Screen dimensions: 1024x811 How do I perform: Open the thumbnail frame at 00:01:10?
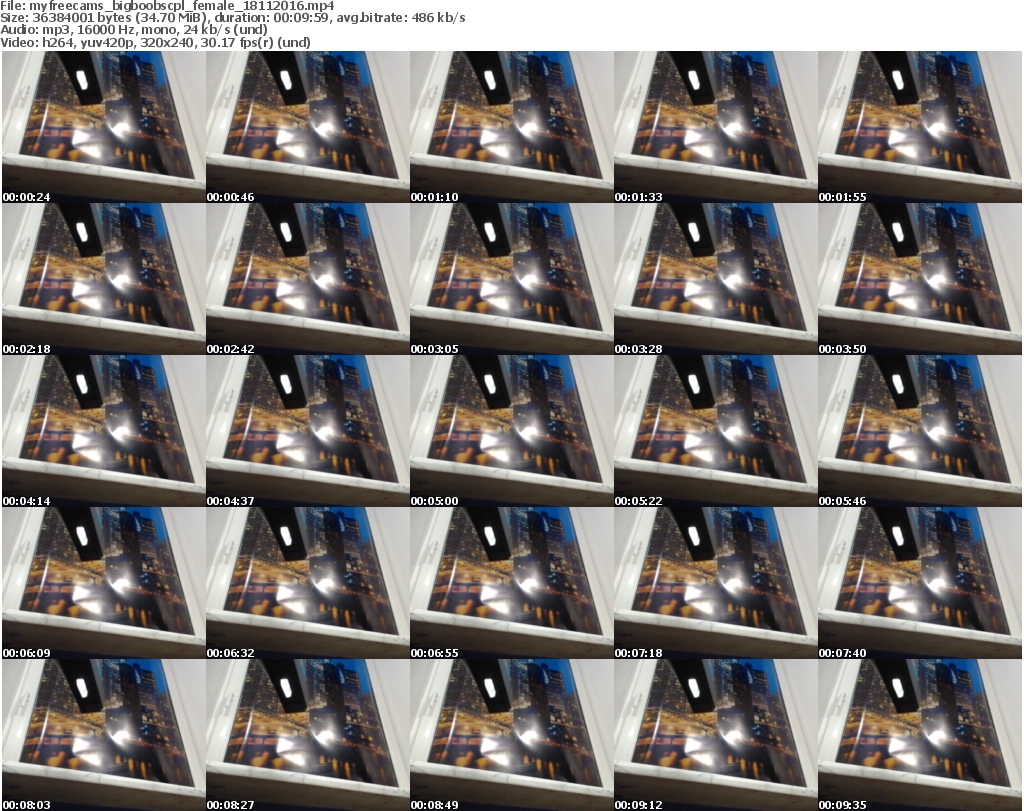tap(511, 127)
